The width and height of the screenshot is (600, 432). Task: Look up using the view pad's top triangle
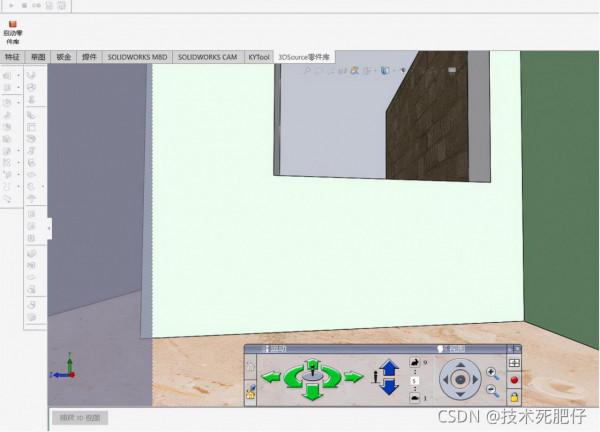460,365
